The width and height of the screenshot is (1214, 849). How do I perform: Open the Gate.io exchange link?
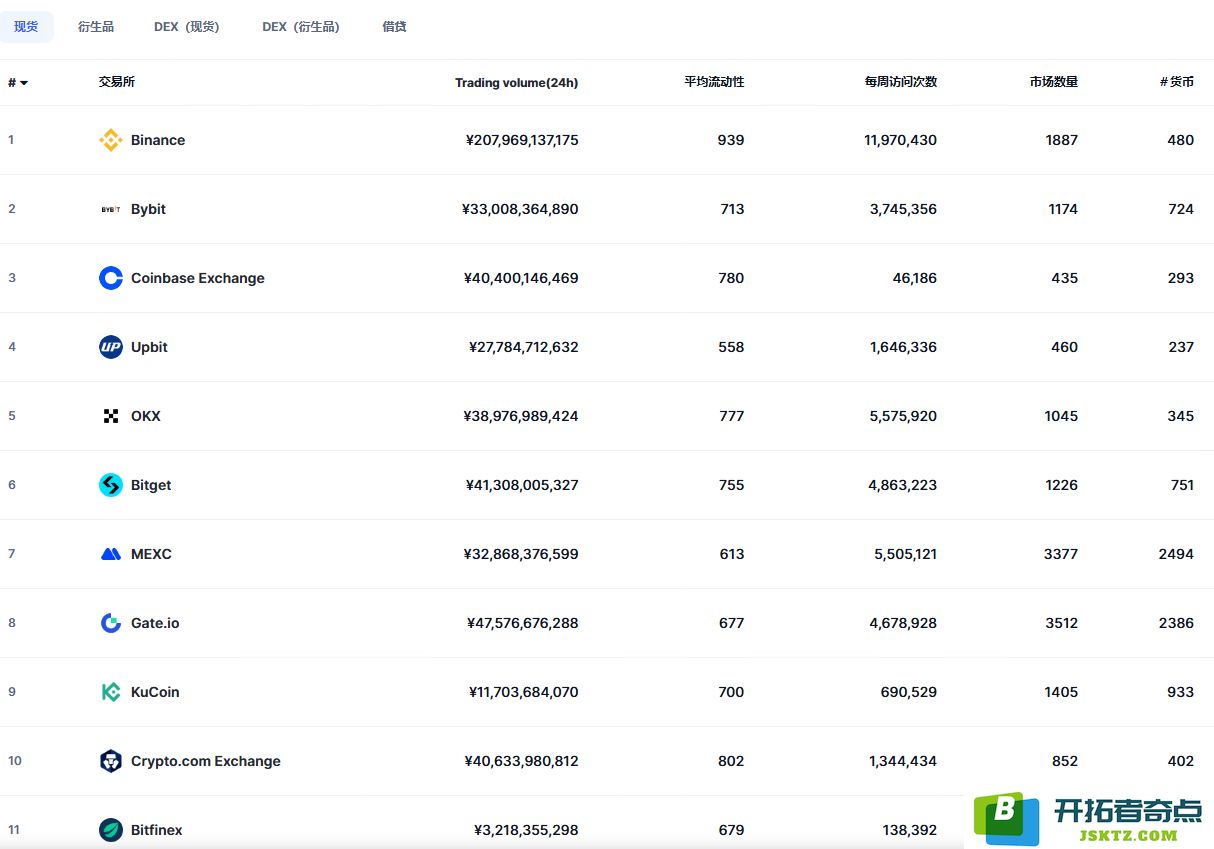pyautogui.click(x=155, y=623)
